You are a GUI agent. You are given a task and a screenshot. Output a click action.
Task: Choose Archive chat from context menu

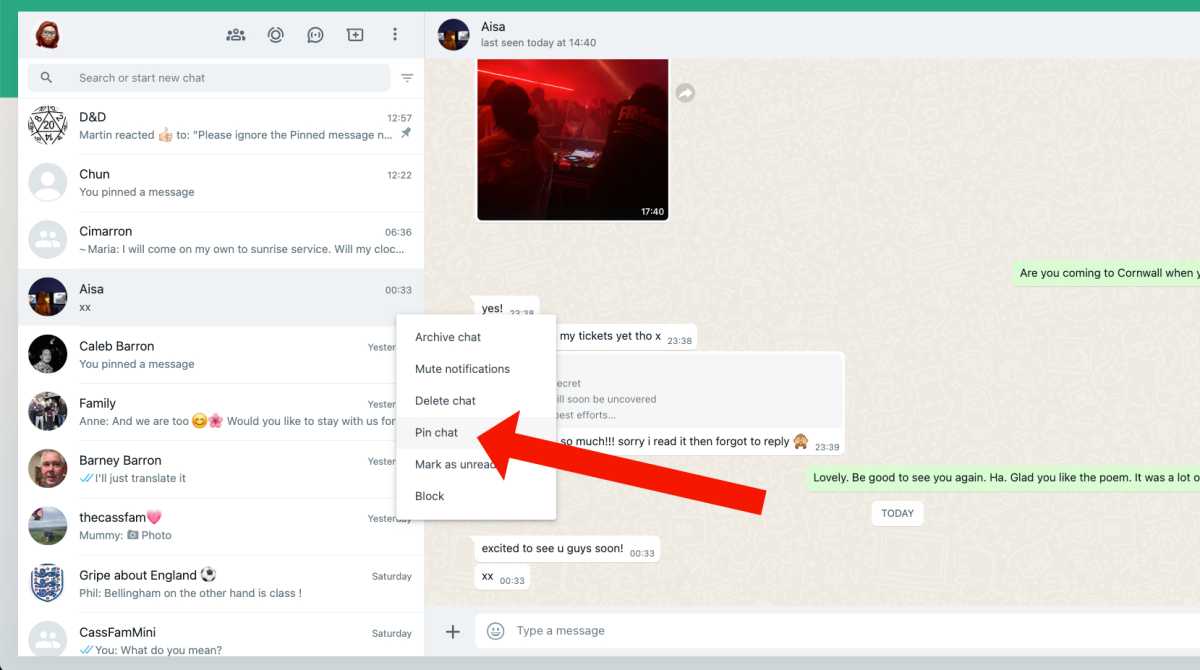tap(476, 337)
